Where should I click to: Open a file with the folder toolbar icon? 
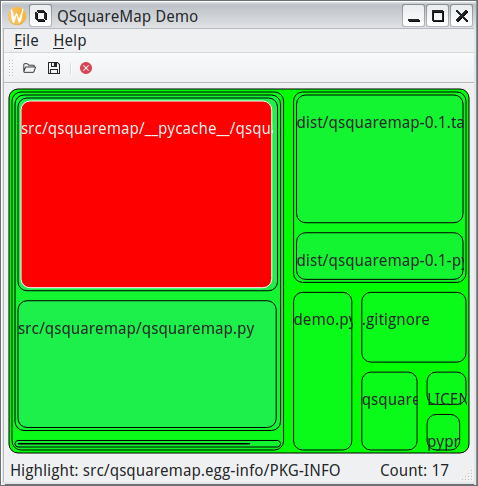[29, 68]
